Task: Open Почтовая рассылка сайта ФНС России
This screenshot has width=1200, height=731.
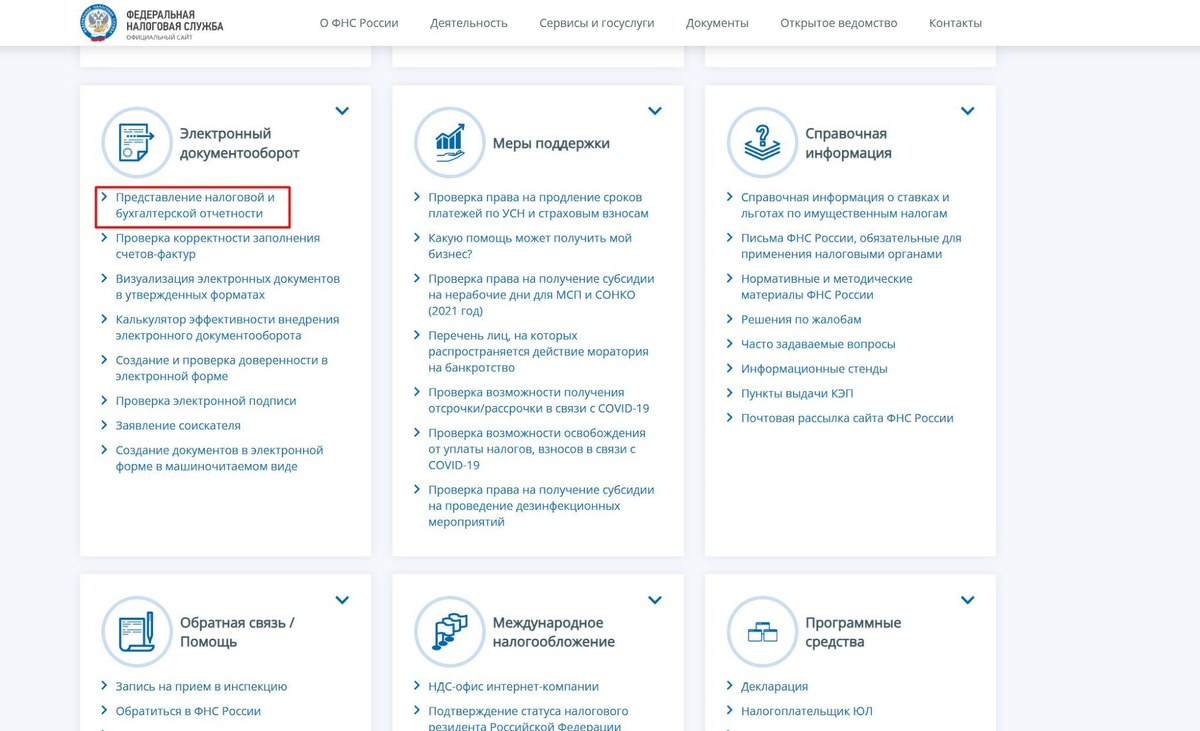Action: coord(847,418)
